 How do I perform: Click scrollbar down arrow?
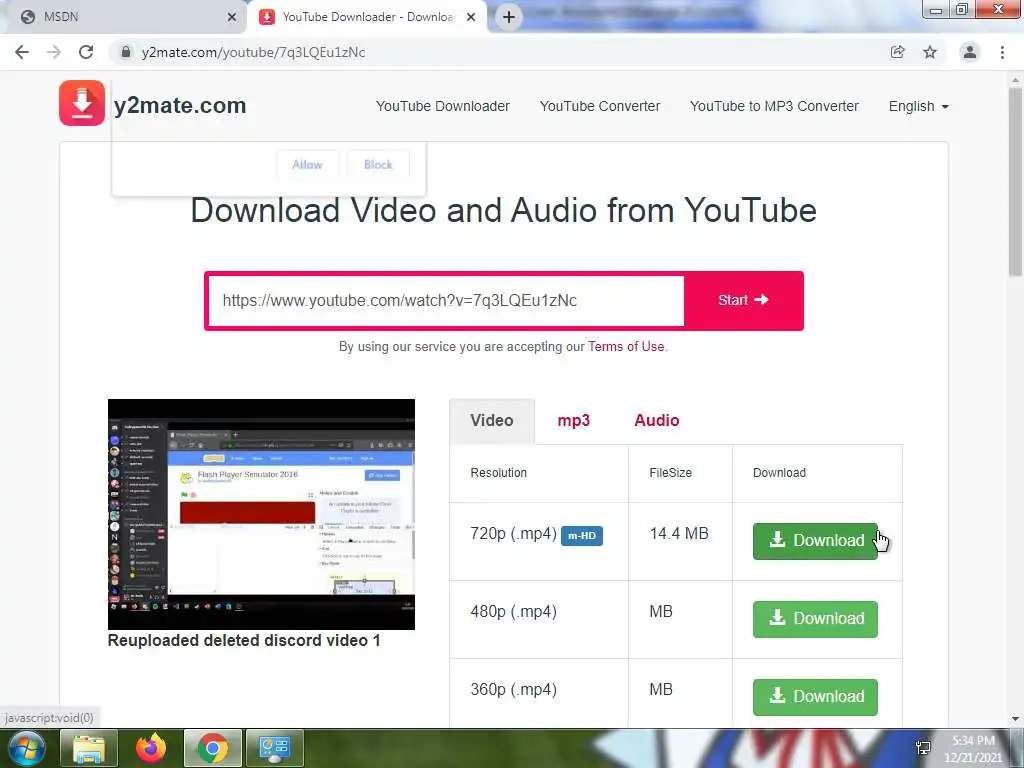(x=1015, y=719)
